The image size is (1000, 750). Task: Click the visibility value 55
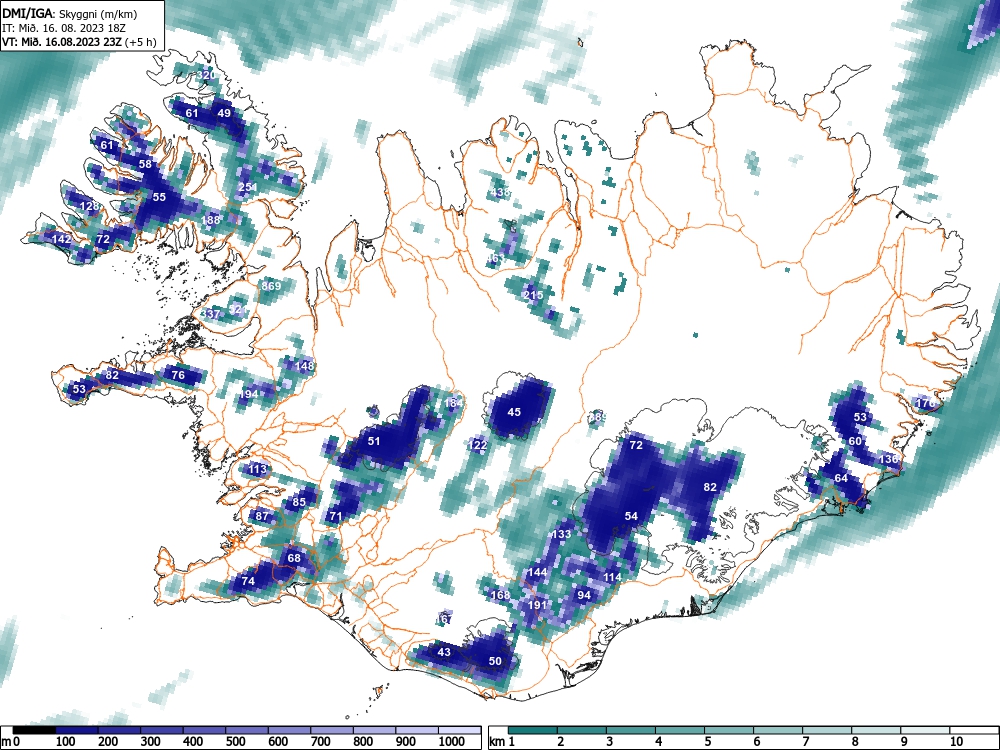159,197
